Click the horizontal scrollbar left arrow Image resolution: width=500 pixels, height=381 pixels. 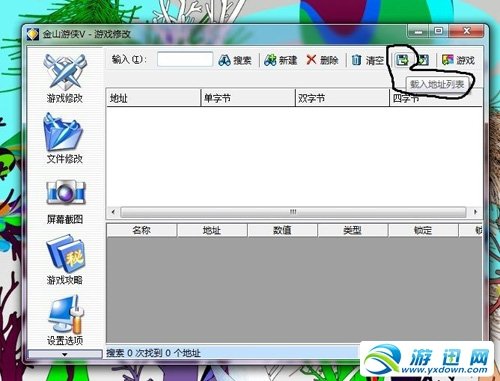pos(113,212)
